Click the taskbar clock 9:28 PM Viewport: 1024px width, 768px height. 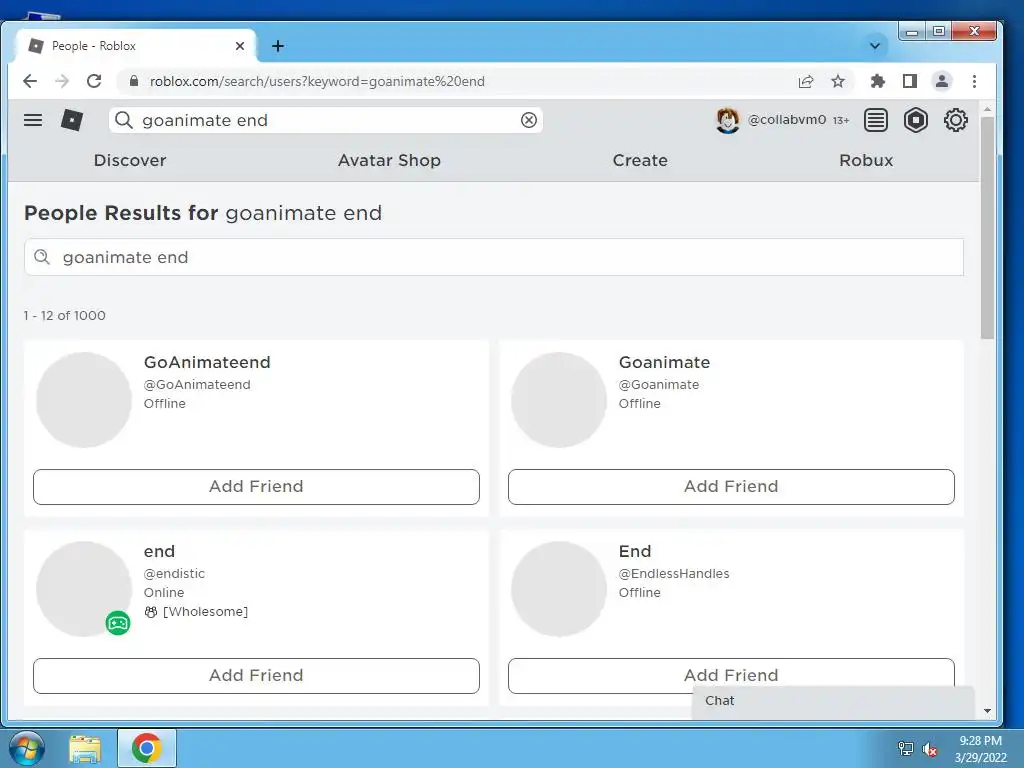pyautogui.click(x=980, y=741)
